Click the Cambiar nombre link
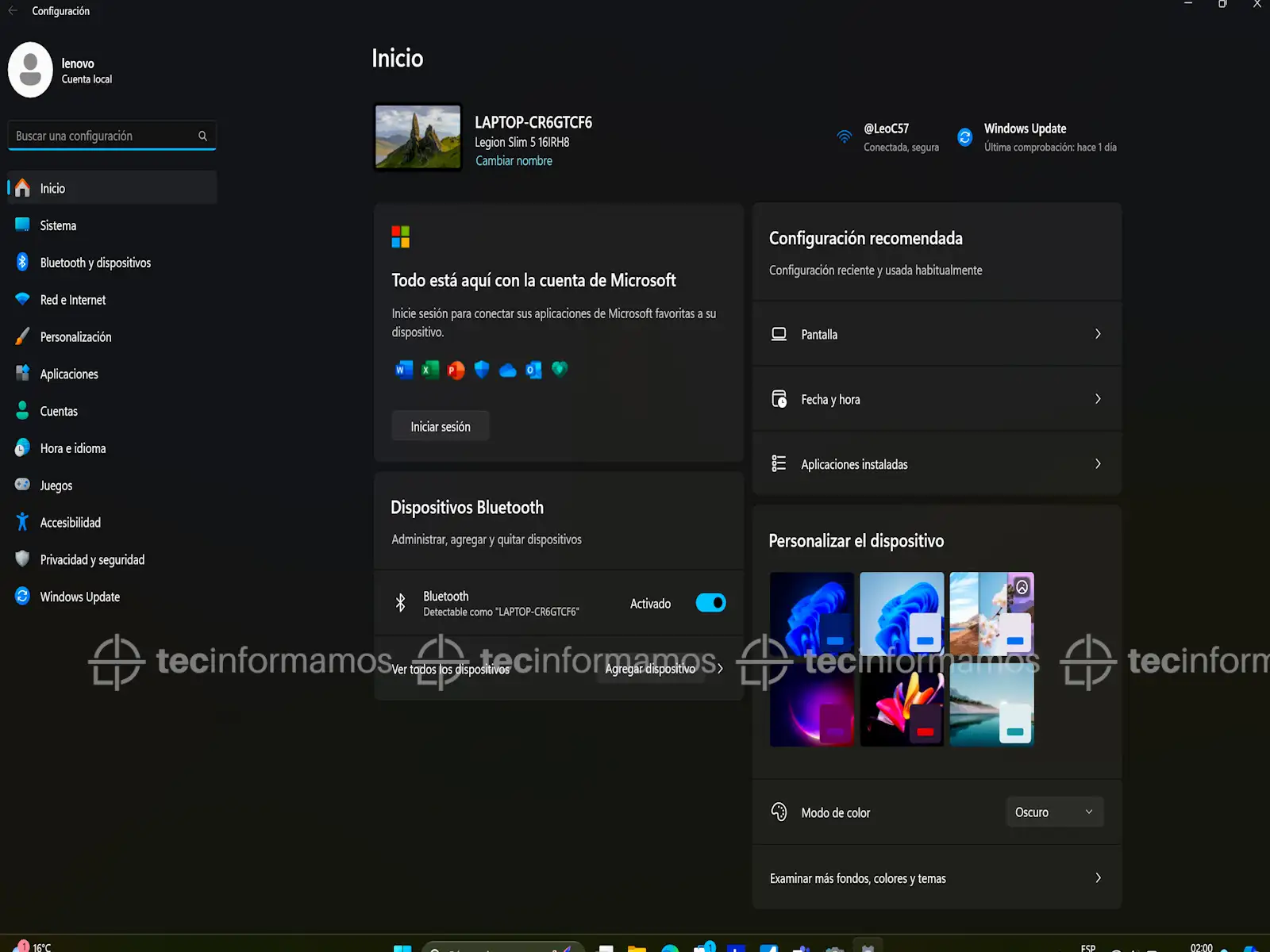The image size is (1270, 952). click(514, 161)
